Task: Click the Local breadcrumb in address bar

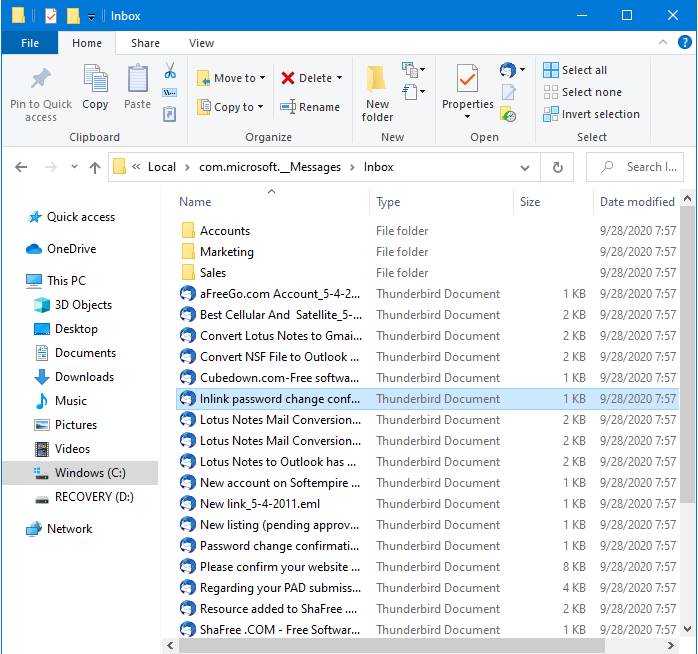Action: tap(162, 167)
